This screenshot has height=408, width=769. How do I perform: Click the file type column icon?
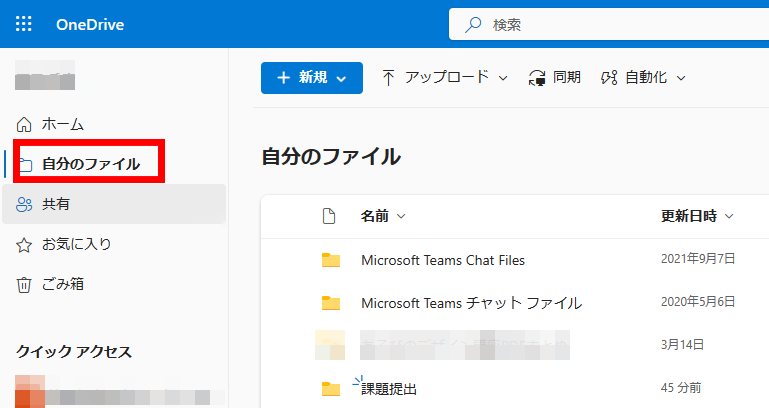329,216
